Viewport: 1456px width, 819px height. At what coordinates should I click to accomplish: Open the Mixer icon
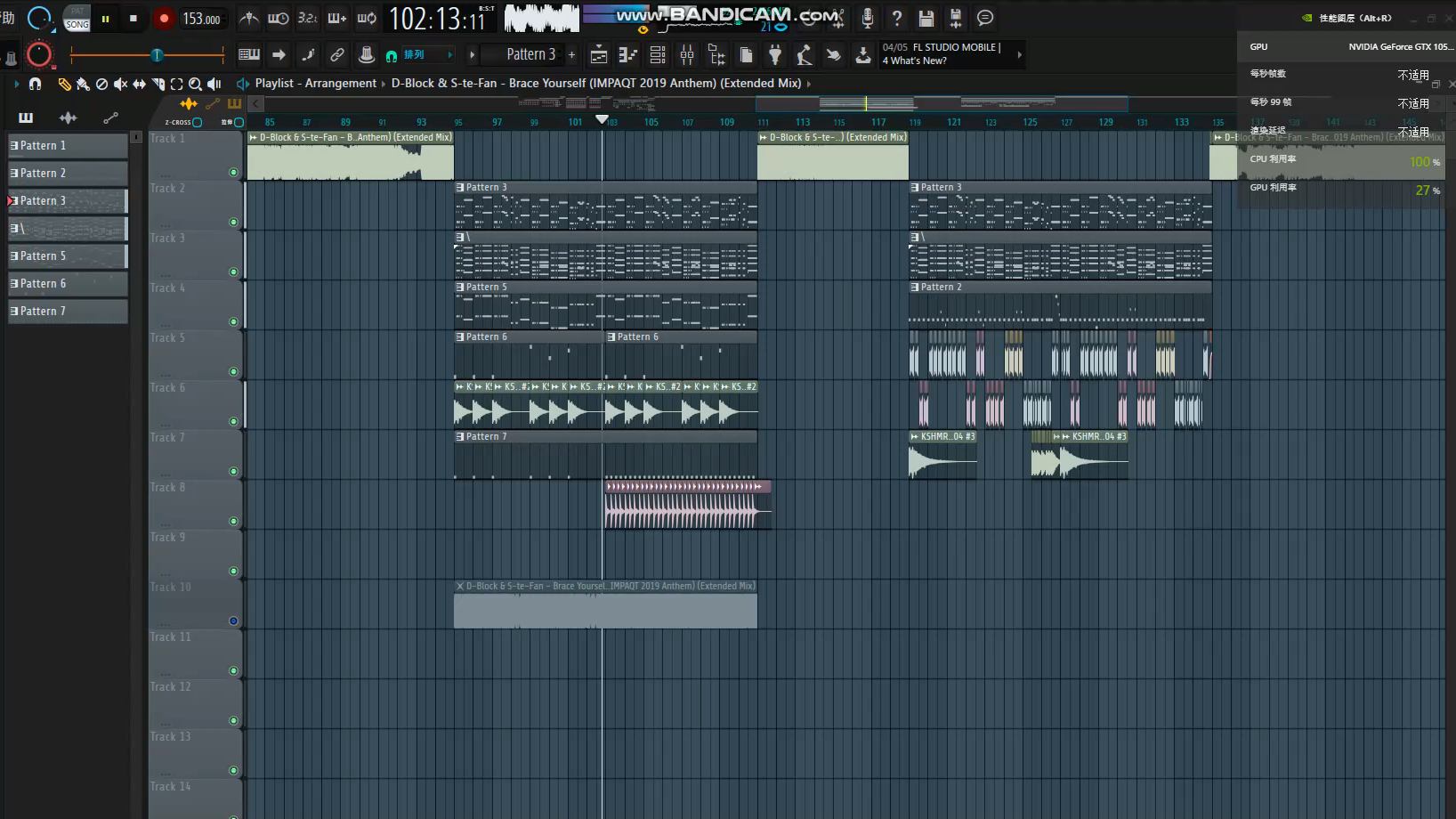tap(687, 55)
